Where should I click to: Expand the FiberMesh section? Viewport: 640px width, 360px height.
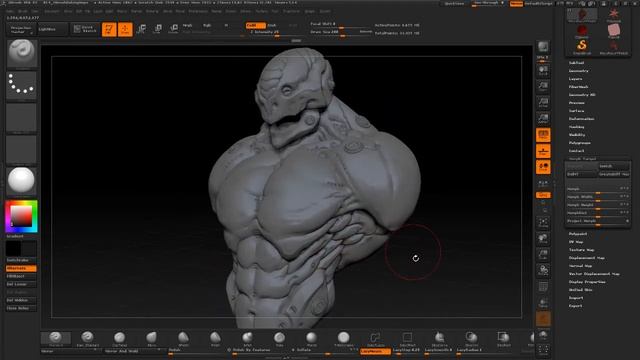(x=578, y=87)
